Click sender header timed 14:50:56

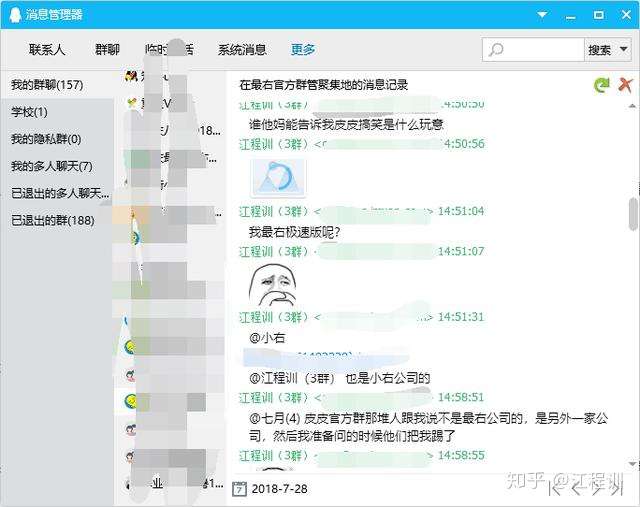point(362,144)
